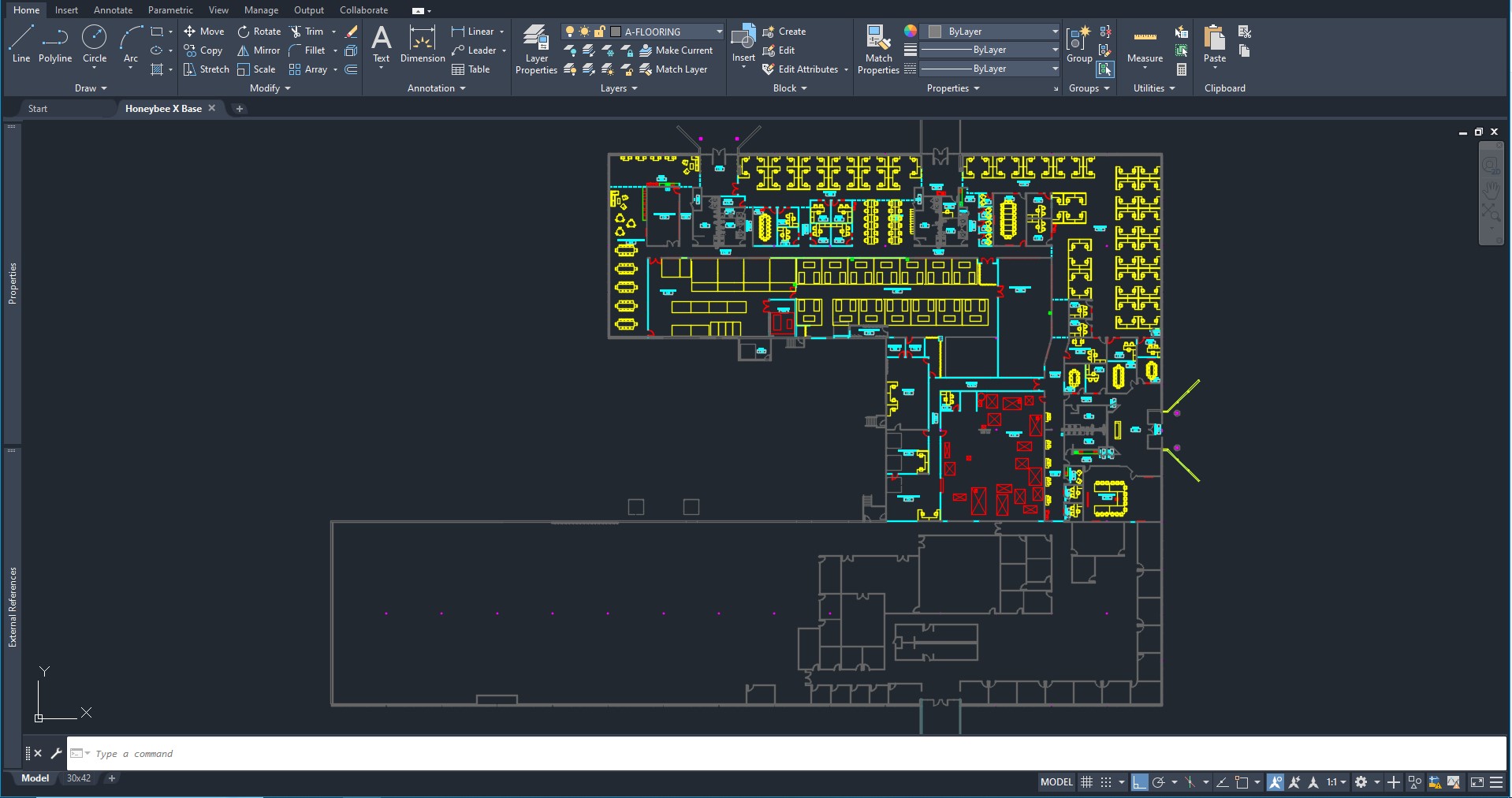Click the Make Current layer button
1512x798 pixels.
(678, 50)
